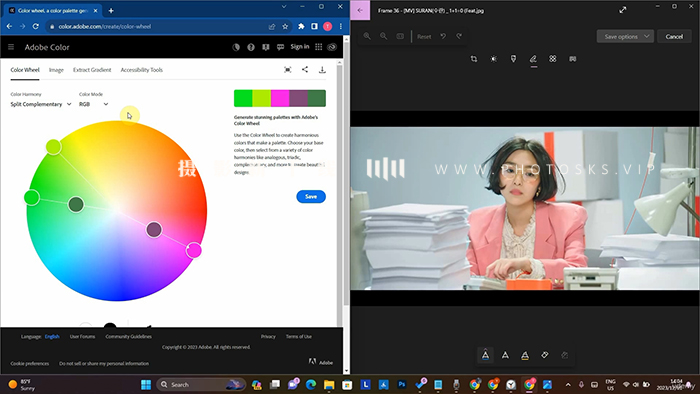Image resolution: width=700 pixels, height=394 pixels.
Task: Open the RGB Color Mode dropdown
Action: [x=93, y=104]
